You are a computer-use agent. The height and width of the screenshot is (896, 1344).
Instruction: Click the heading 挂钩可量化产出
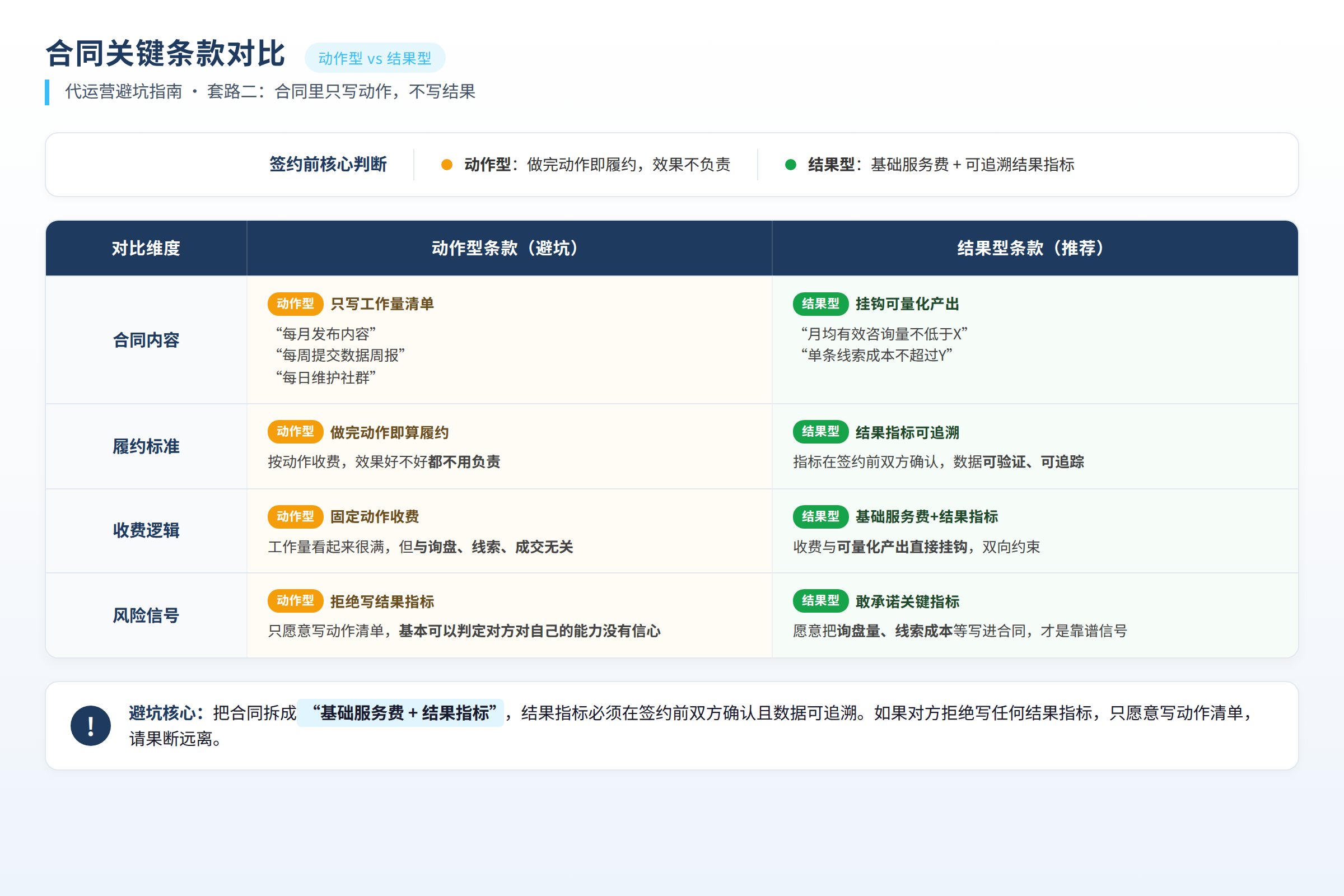(x=907, y=304)
